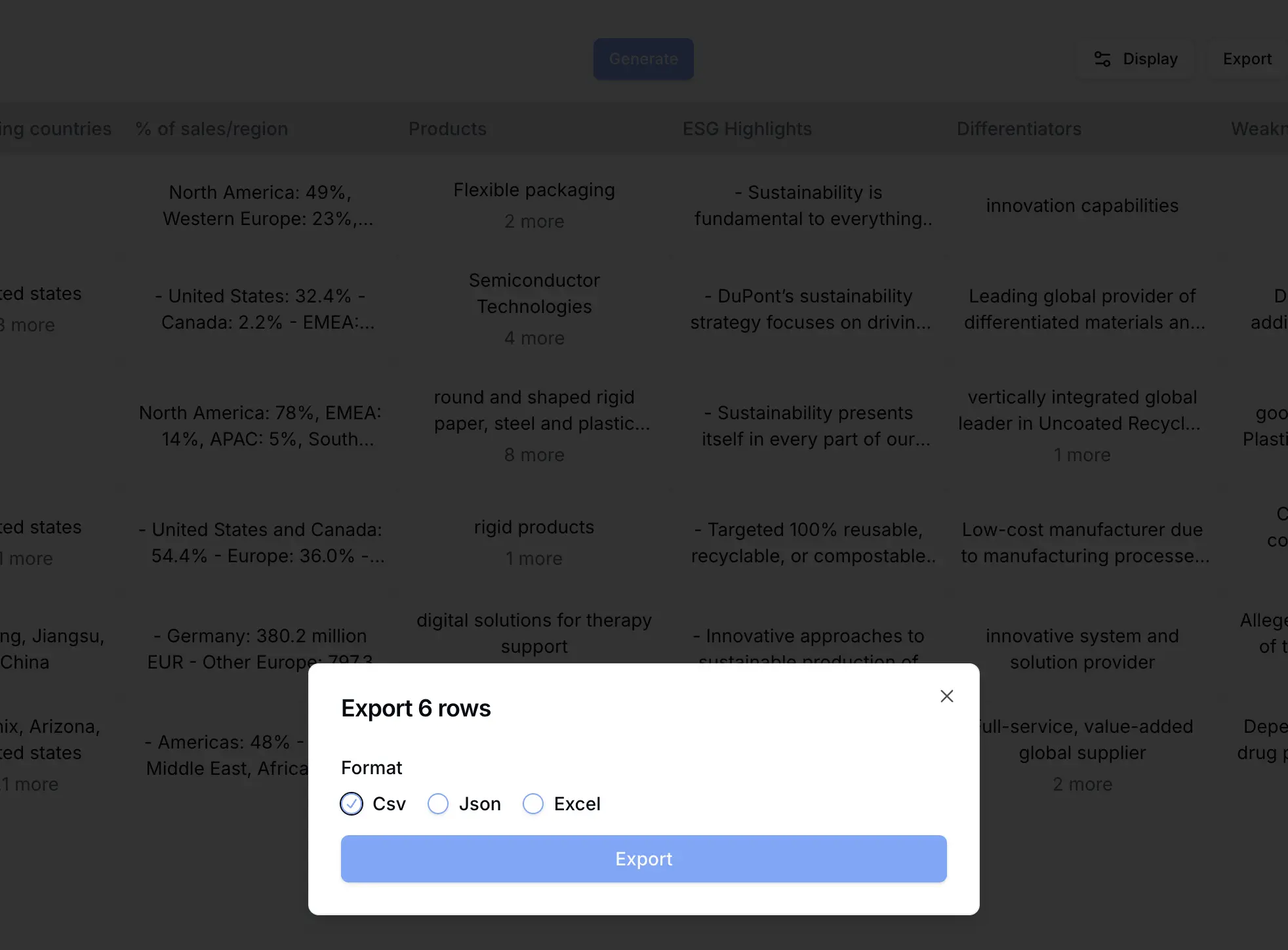Image resolution: width=1288 pixels, height=950 pixels.
Task: Expand '2 more' under full-service global supplier
Action: click(x=1082, y=784)
